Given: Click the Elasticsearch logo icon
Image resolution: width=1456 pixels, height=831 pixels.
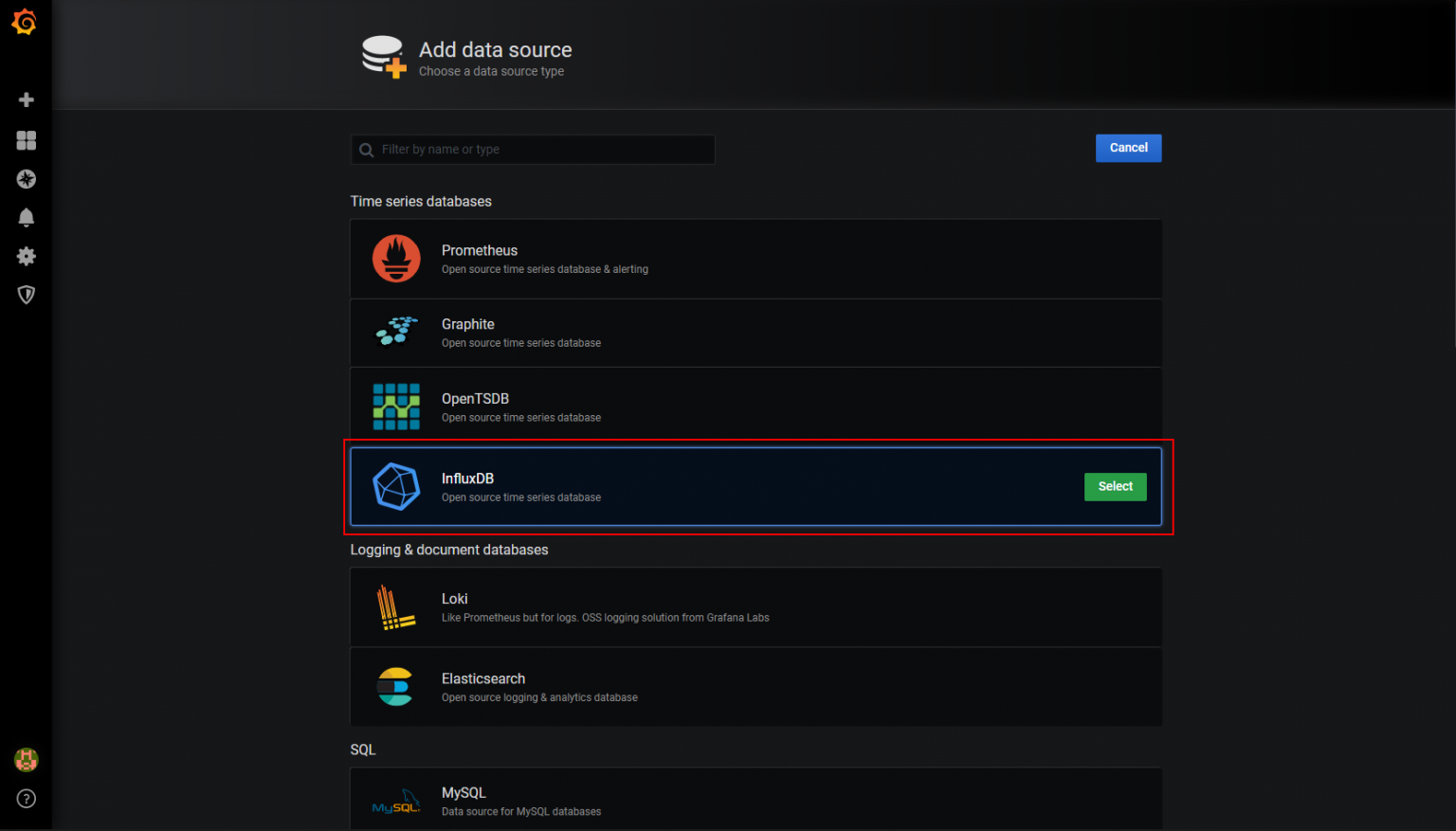Looking at the screenshot, I should coord(395,687).
